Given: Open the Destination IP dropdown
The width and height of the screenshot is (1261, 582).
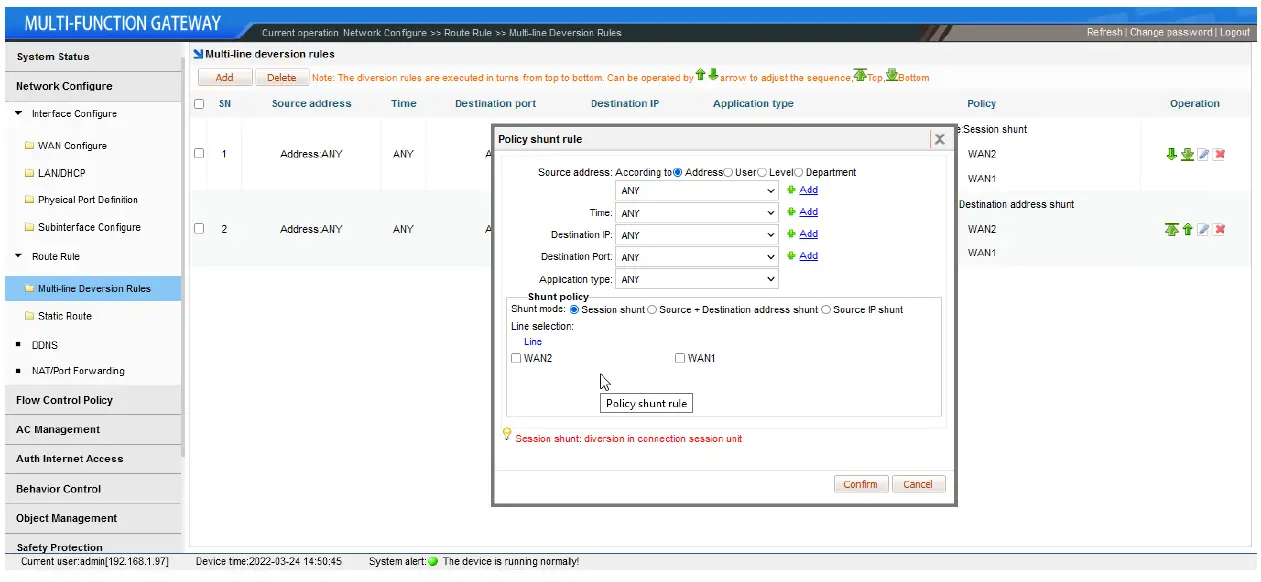Looking at the screenshot, I should pyautogui.click(x=697, y=235).
